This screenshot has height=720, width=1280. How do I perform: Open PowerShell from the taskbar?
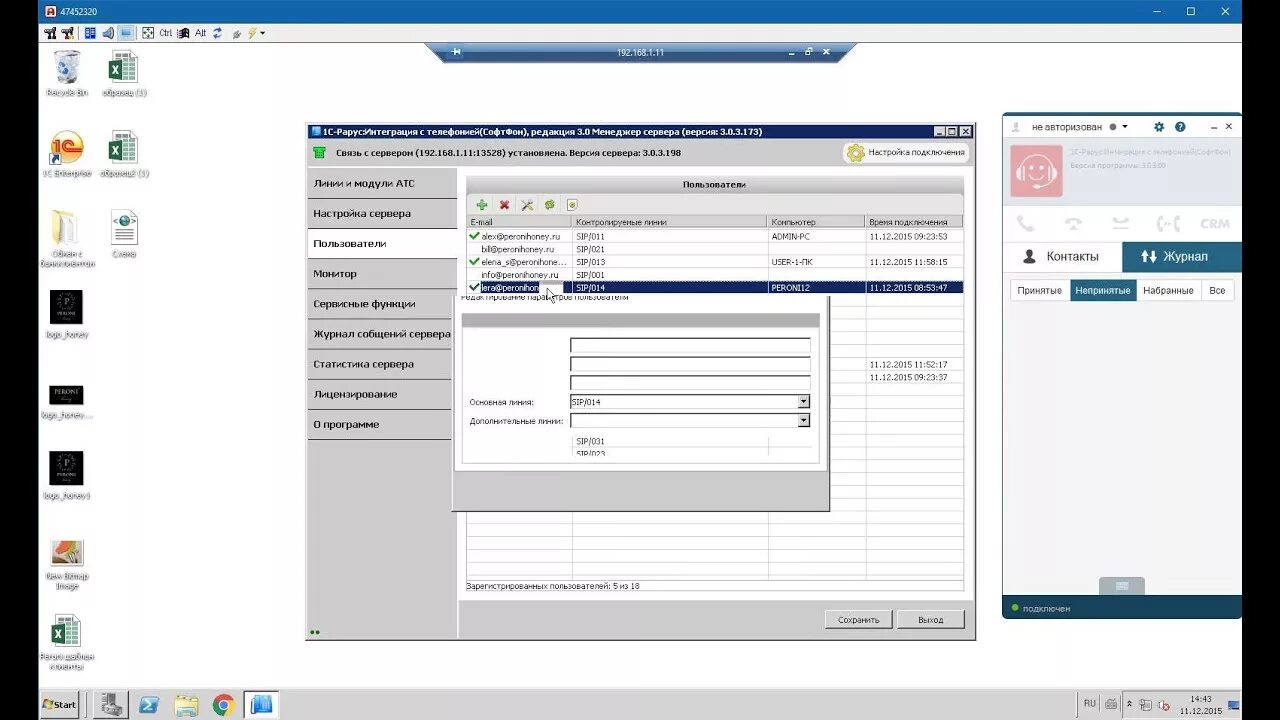click(149, 705)
